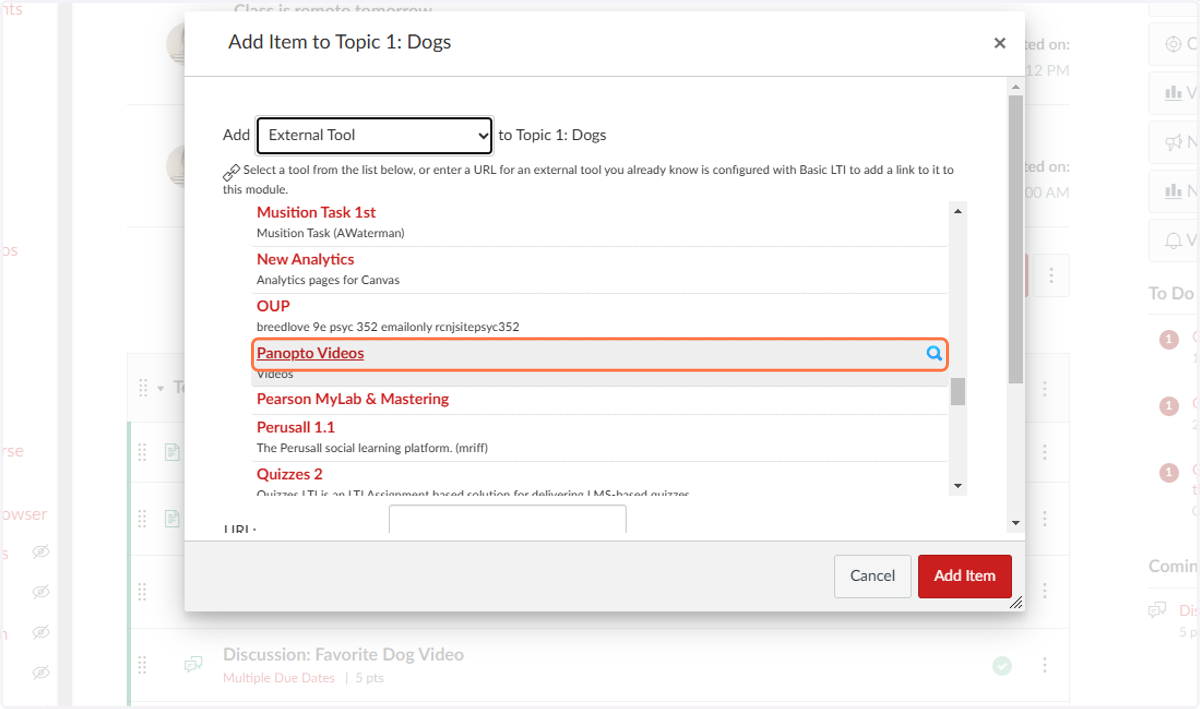Open kebab menu for Favorite Dog Video row
The width and height of the screenshot is (1200, 709).
[x=1045, y=665]
